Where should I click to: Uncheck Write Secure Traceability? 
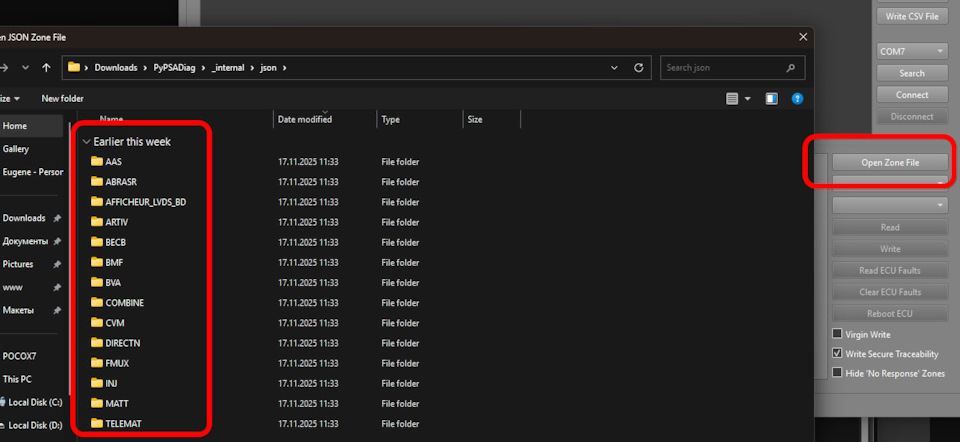[x=838, y=354]
